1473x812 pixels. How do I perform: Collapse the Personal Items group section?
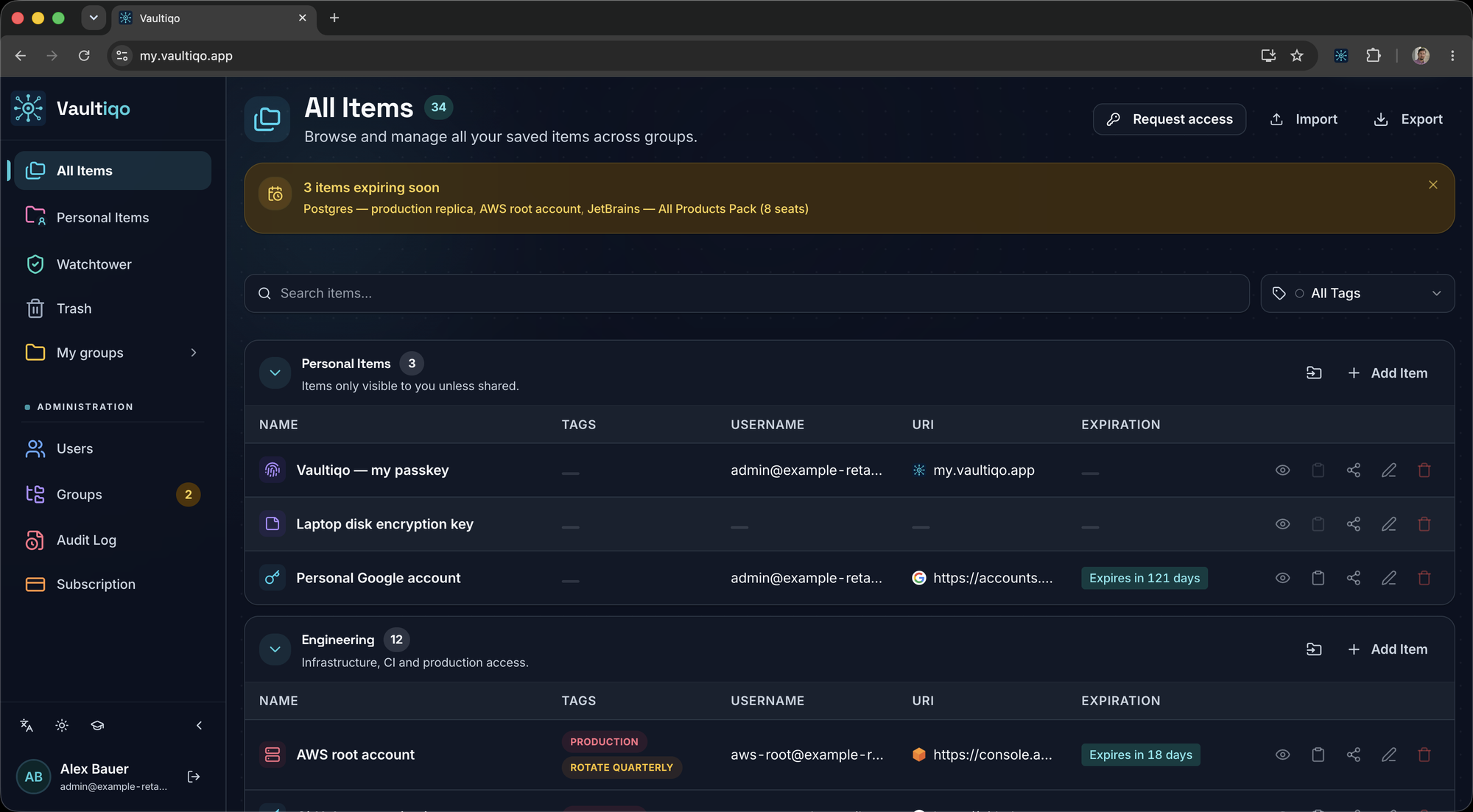275,373
